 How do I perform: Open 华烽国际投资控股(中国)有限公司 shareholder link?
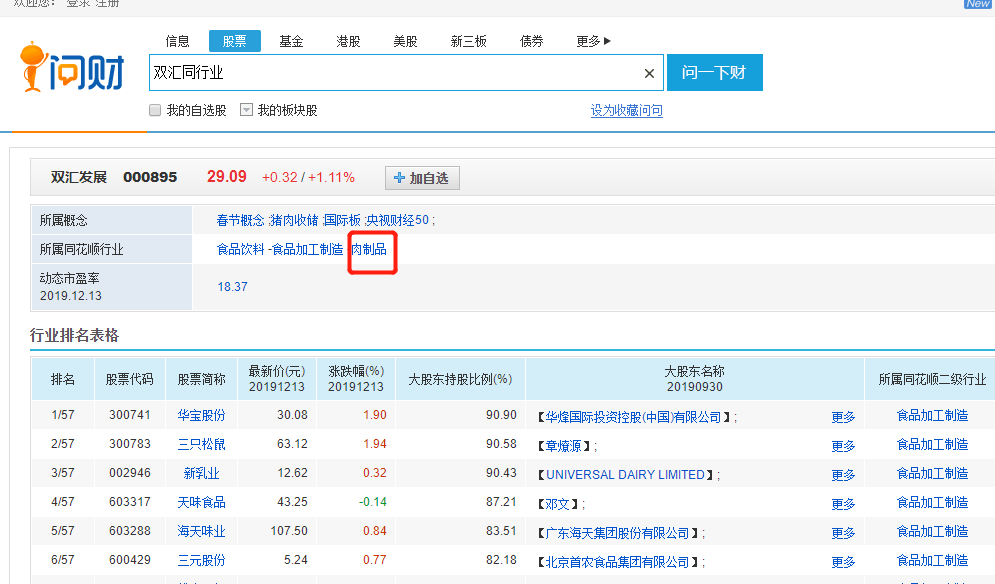(633, 417)
